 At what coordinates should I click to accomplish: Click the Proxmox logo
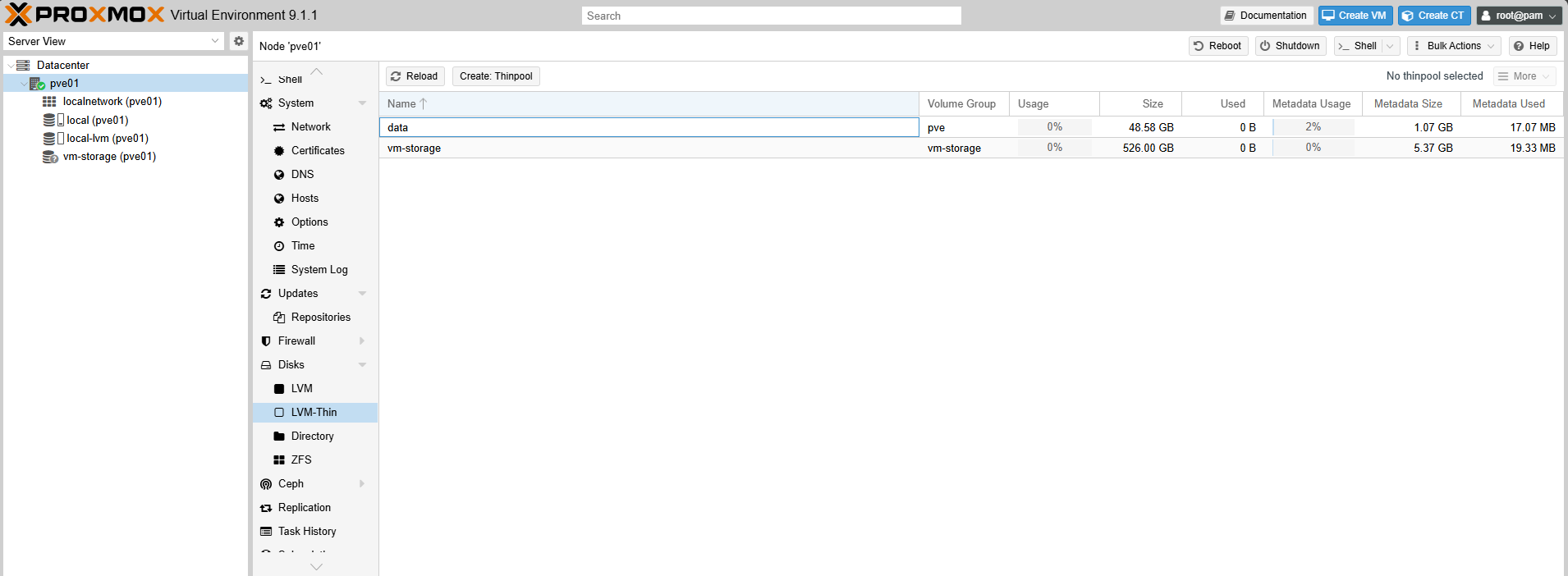tap(85, 15)
